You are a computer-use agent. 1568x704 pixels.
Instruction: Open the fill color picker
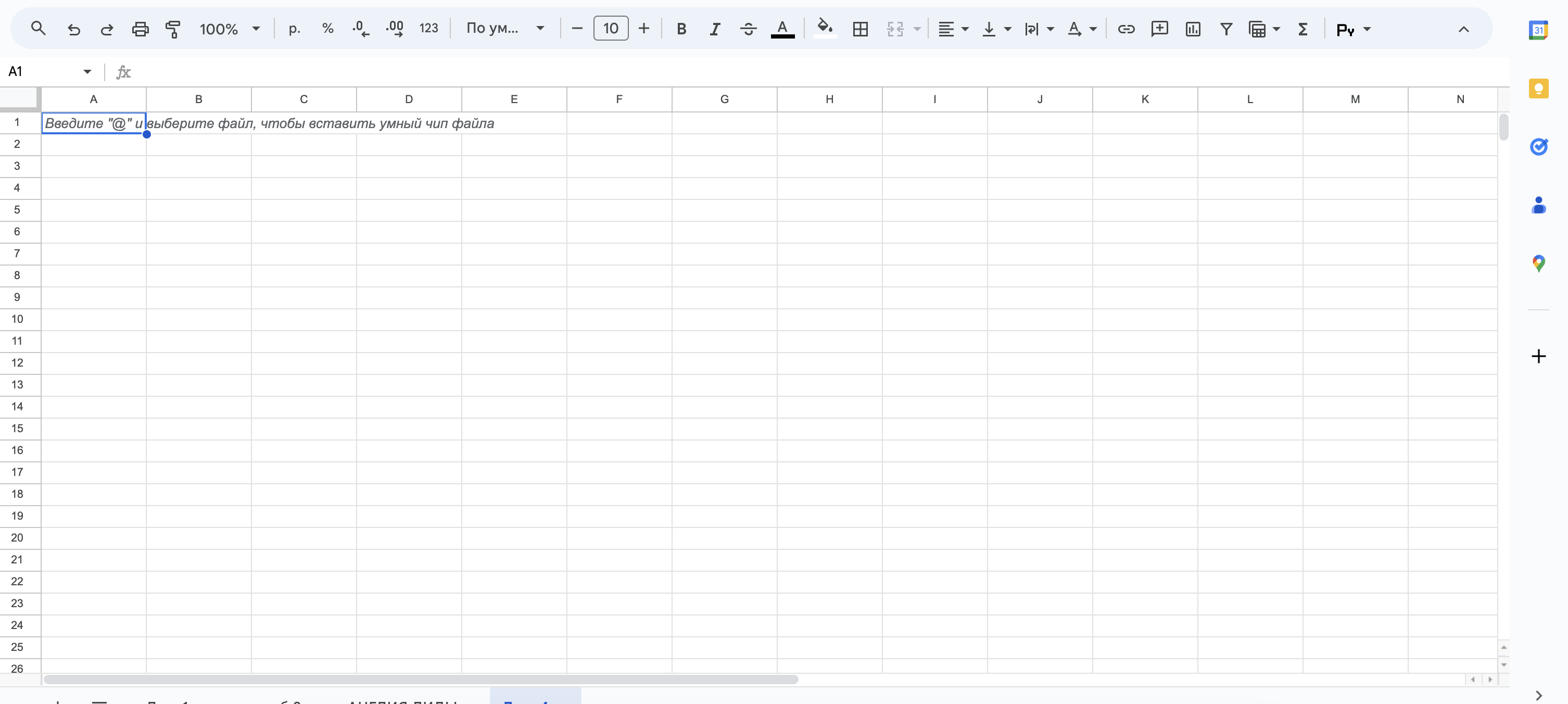(x=825, y=29)
